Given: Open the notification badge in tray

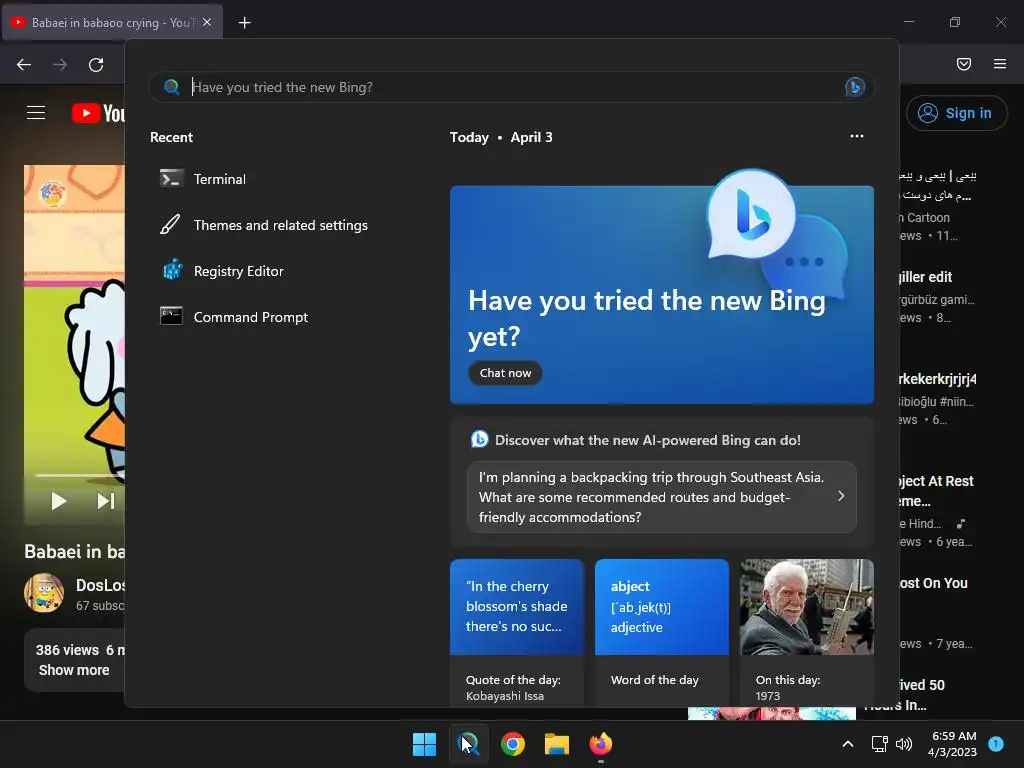Looking at the screenshot, I should pos(996,743).
